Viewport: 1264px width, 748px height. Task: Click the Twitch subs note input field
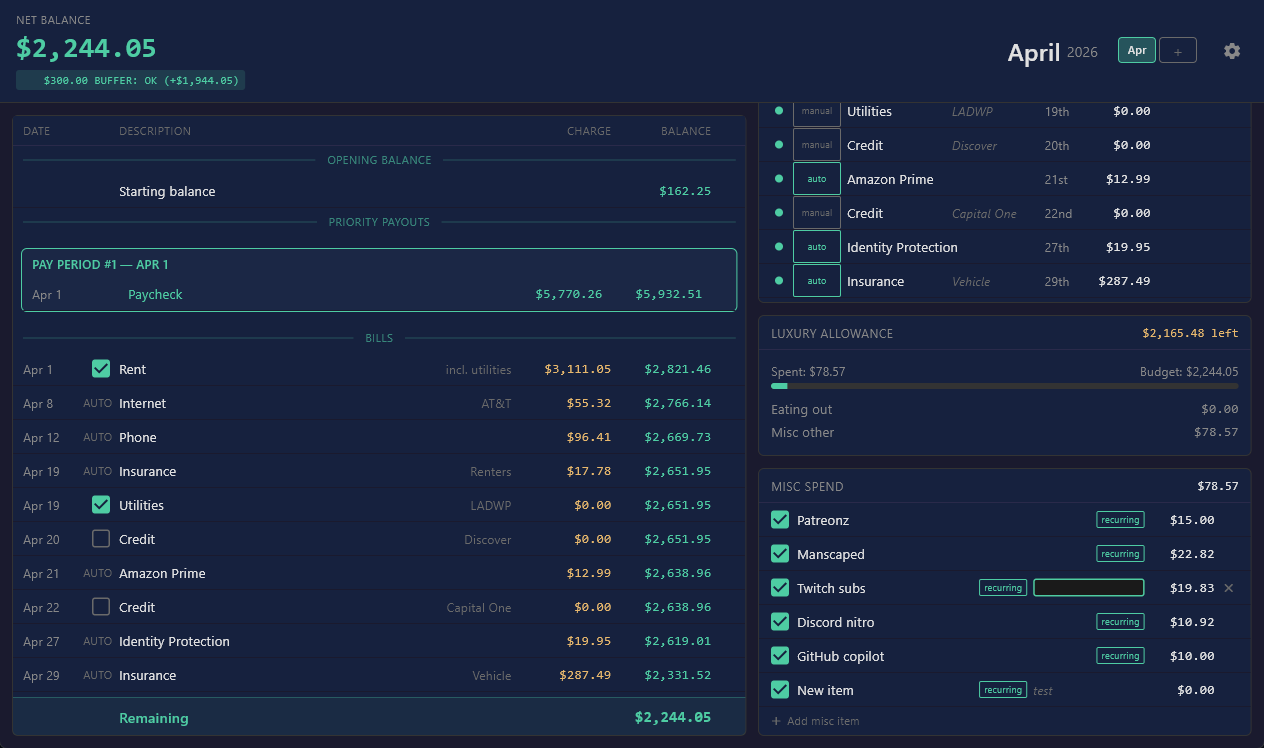tap(1088, 588)
